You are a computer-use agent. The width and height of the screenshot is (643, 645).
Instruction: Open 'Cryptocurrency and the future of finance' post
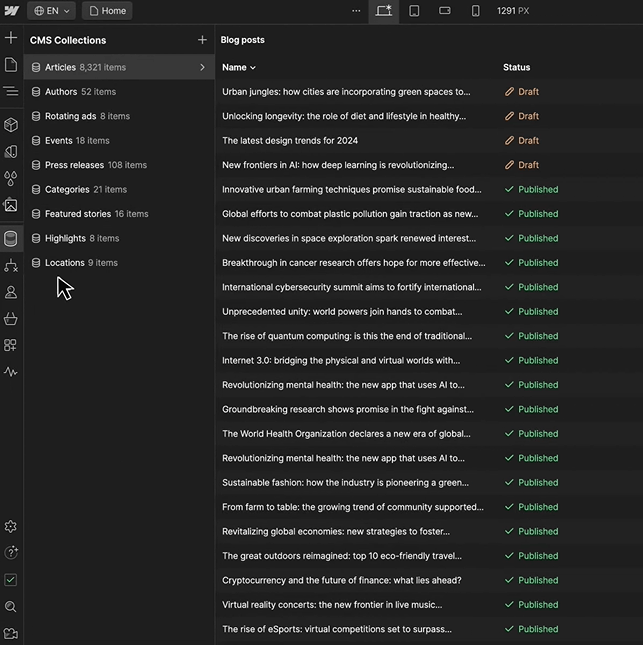point(342,580)
